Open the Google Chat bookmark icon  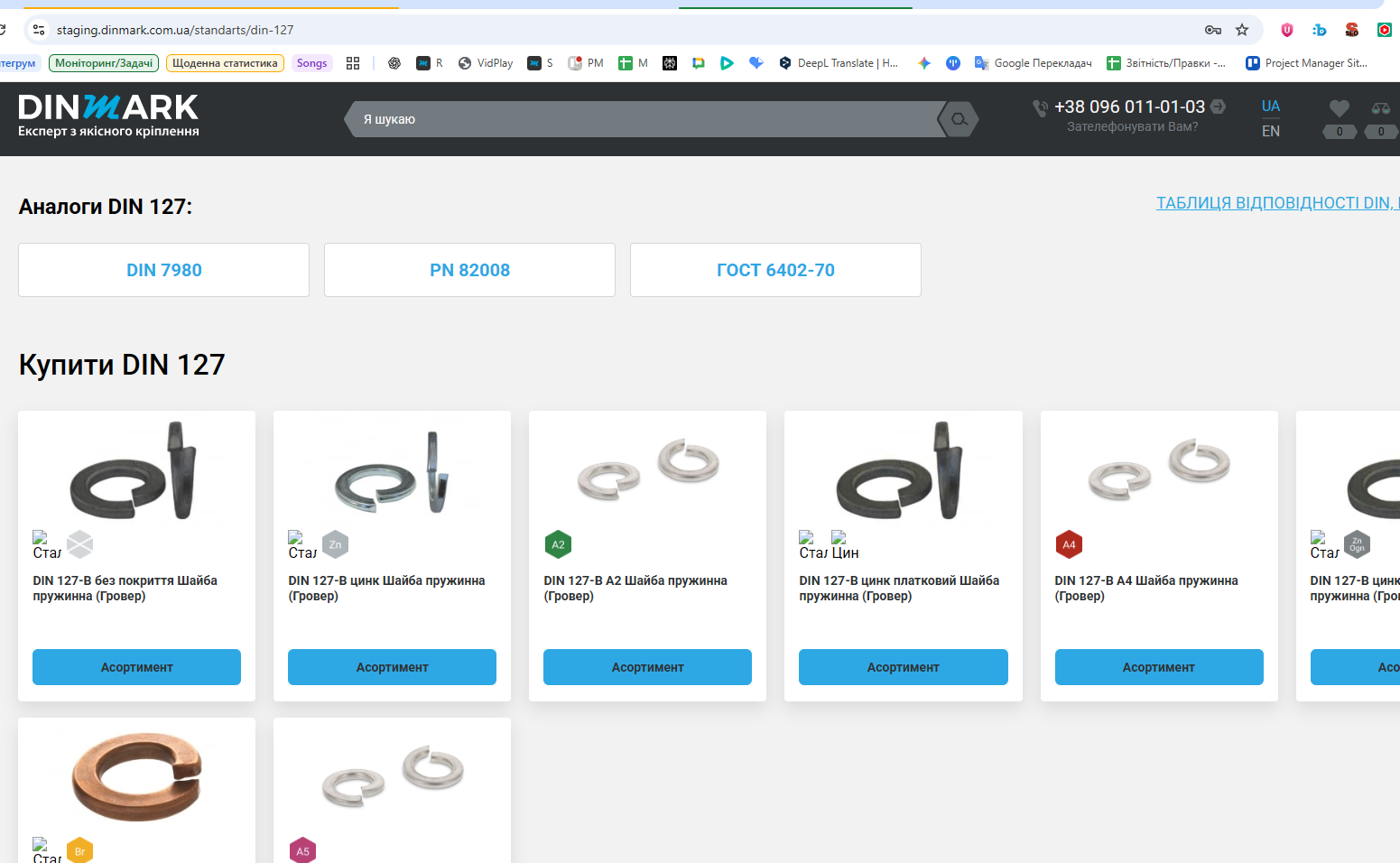pos(699,63)
